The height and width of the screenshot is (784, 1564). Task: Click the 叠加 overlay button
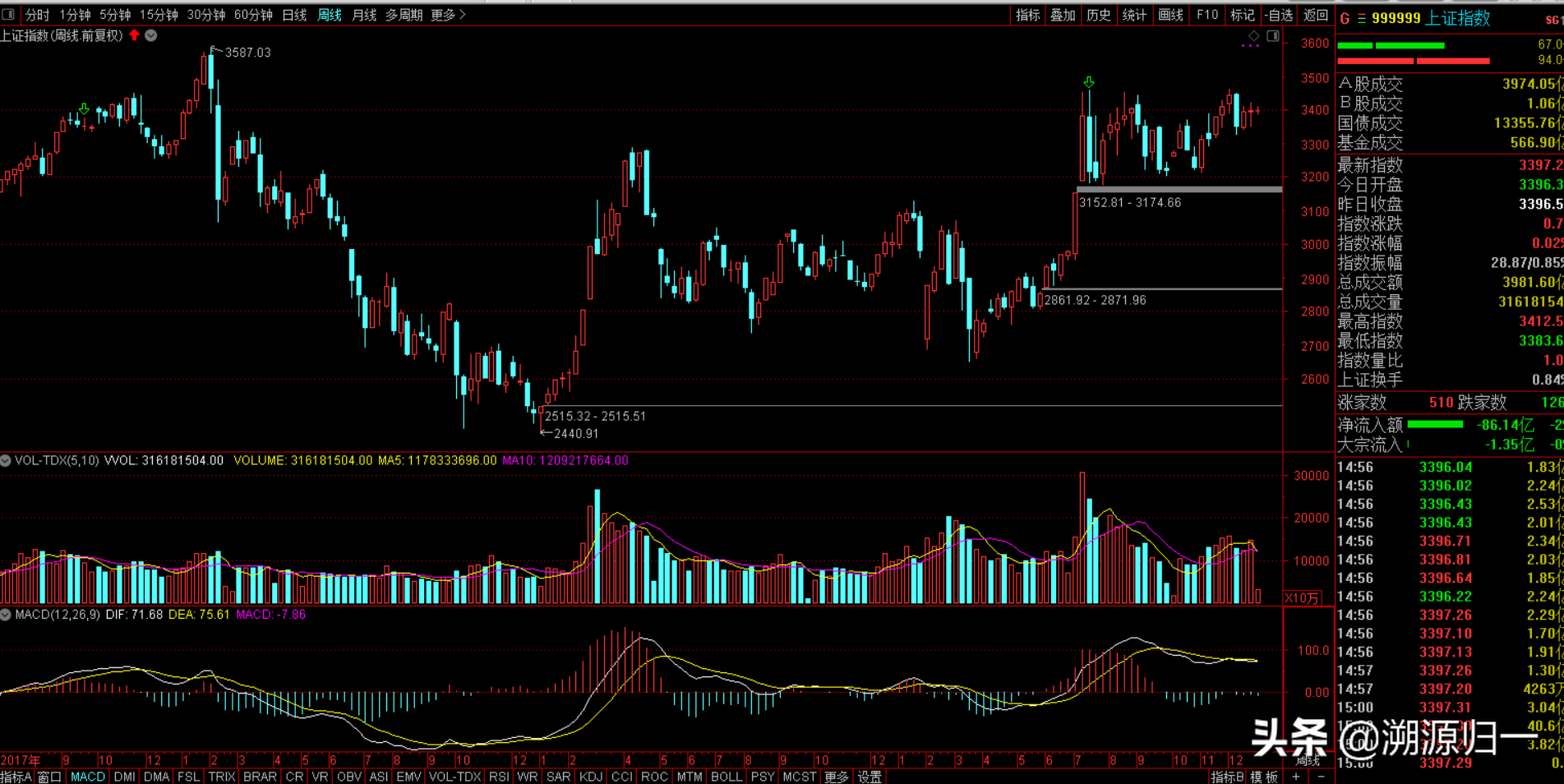pos(1063,15)
